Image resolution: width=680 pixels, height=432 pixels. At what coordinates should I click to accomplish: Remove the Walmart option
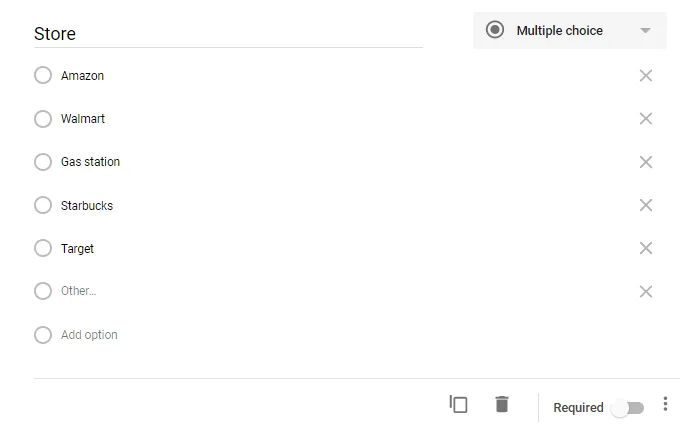pyautogui.click(x=646, y=119)
